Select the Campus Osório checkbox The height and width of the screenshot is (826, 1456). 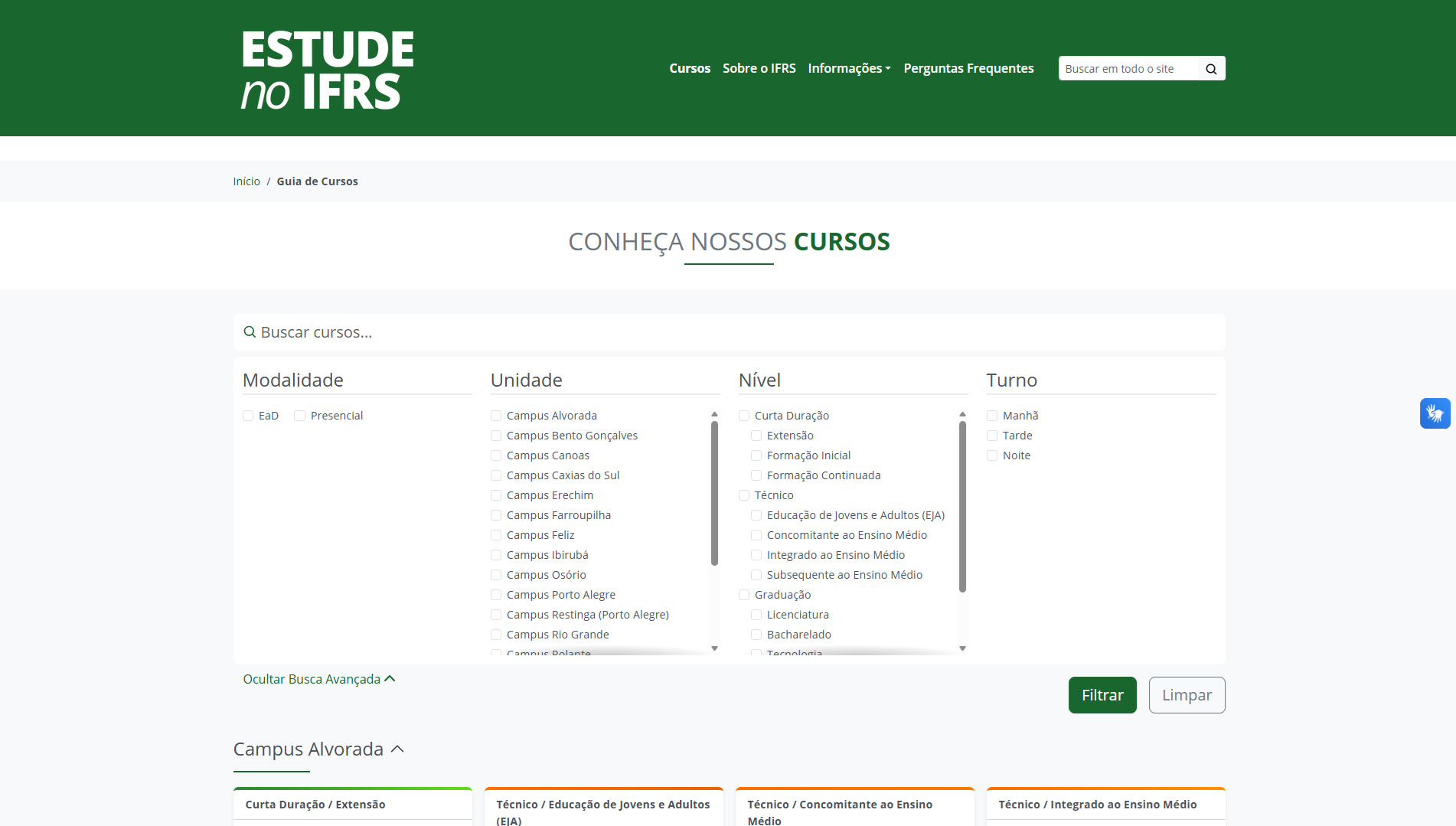pos(496,575)
